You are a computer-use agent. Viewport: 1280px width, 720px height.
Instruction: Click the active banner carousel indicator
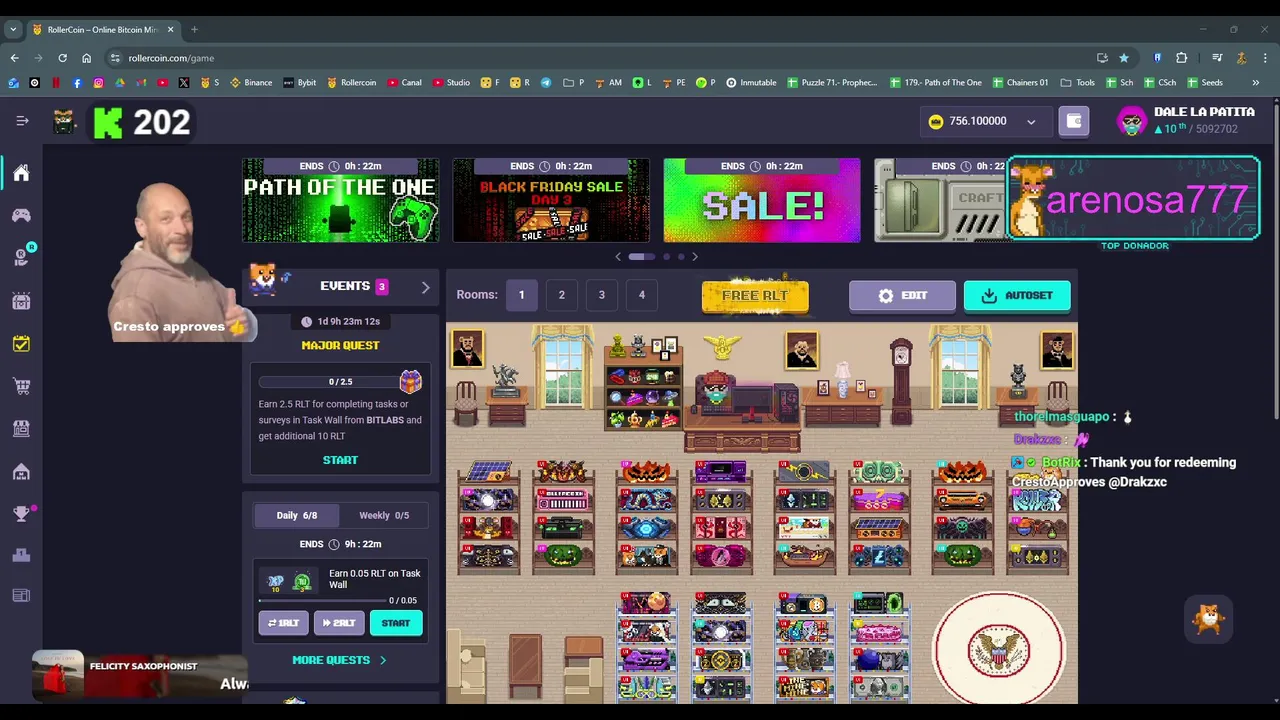pos(642,257)
